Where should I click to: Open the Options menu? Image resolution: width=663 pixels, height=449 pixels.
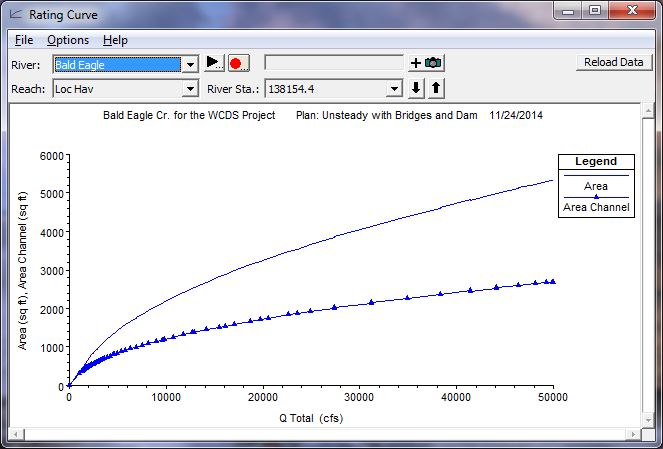pos(68,40)
